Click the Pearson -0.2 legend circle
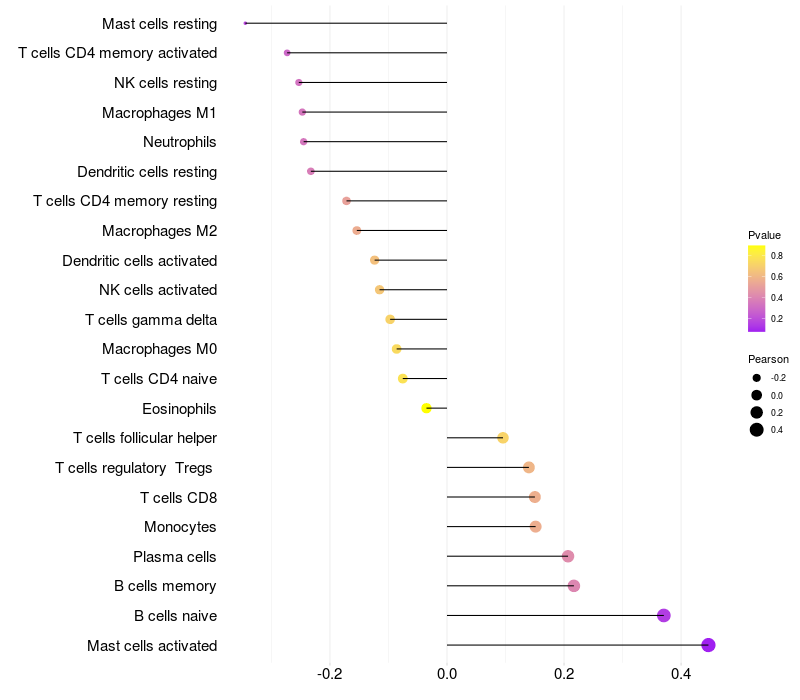Screen dimensions: 800x700 (757, 378)
